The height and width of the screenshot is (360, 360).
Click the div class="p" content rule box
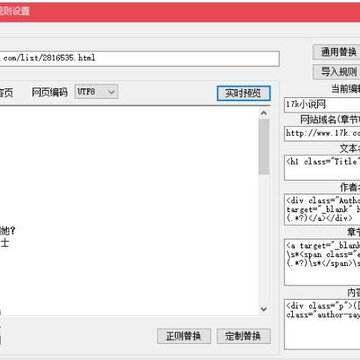coord(322,324)
